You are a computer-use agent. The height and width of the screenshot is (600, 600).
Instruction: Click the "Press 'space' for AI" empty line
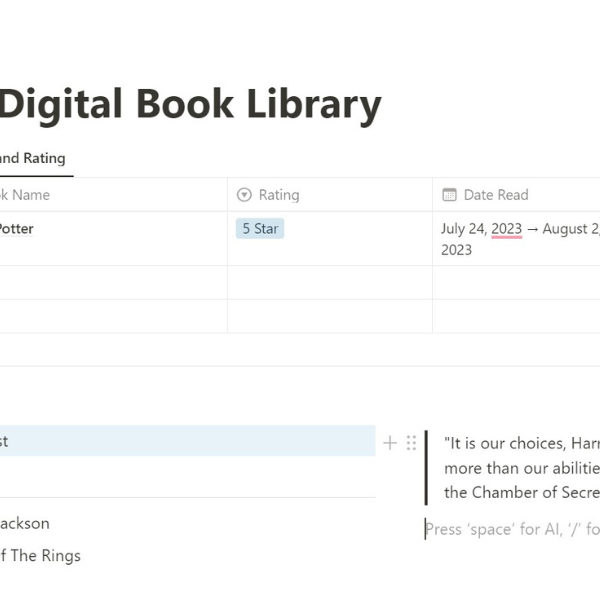click(511, 529)
